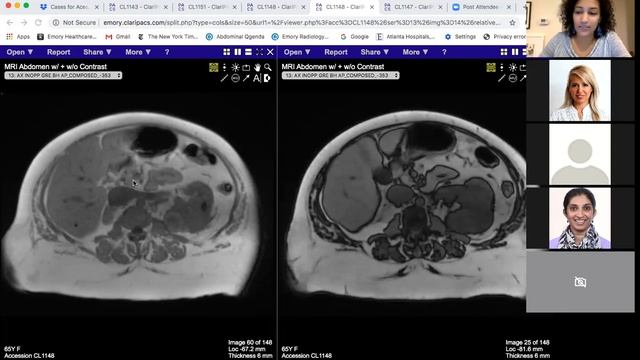Select the brightness/contrast window tool in right viewer

513,67
